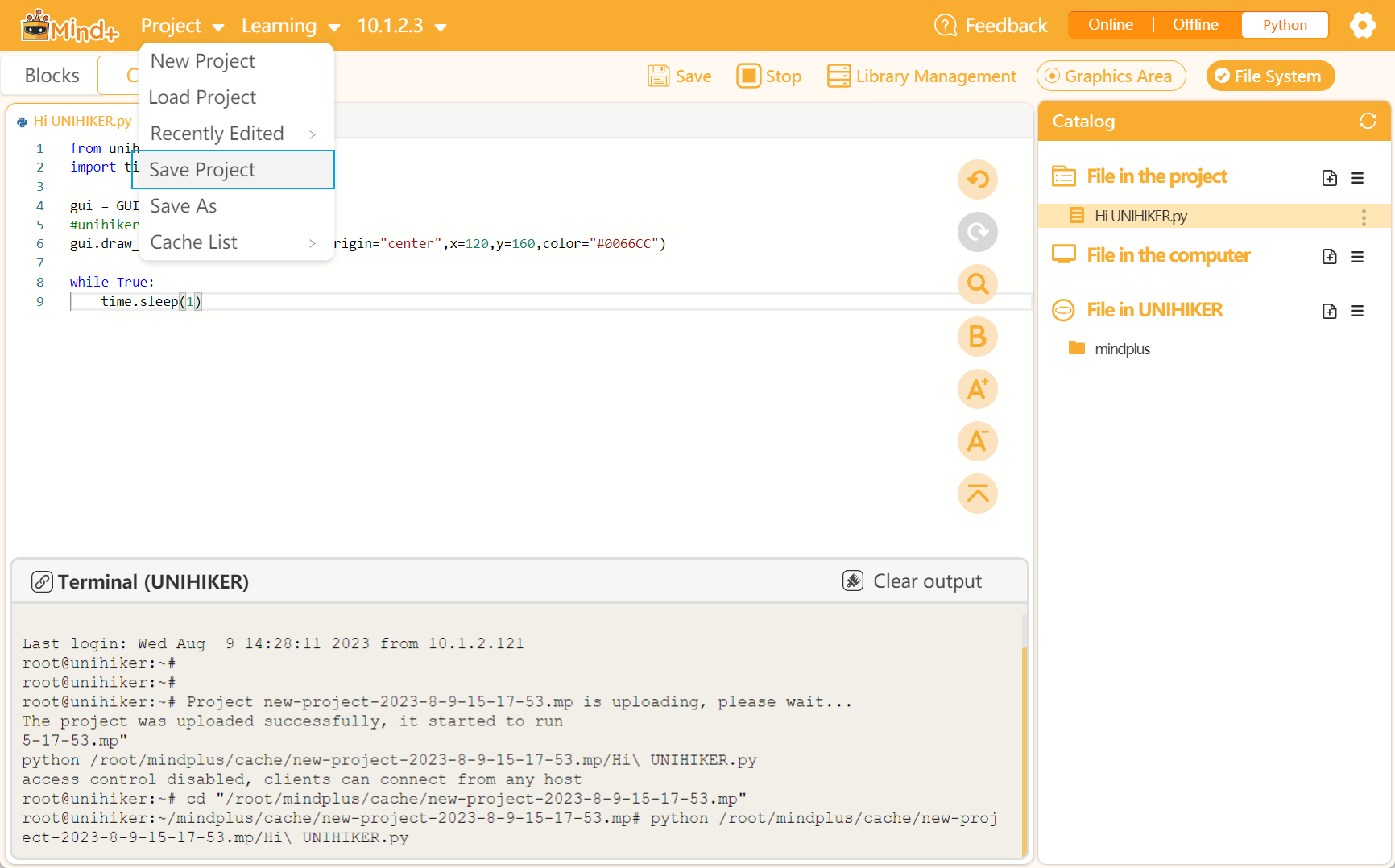Screen dimensions: 1395x868
Task: Select the Redo icon beside Undo
Action: pyautogui.click(x=977, y=232)
